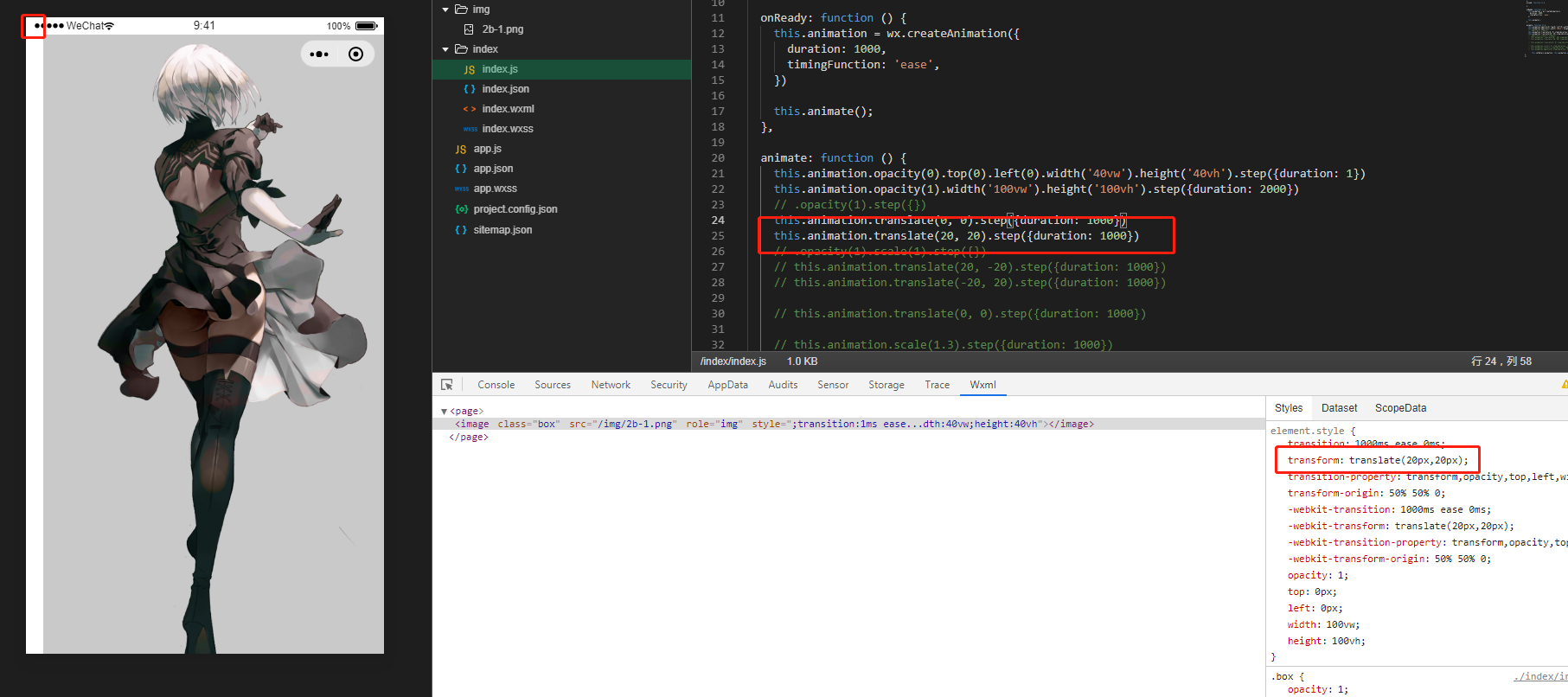Click the wxss icon beside app.wxss
This screenshot has height=697, width=1568.
pos(461,189)
